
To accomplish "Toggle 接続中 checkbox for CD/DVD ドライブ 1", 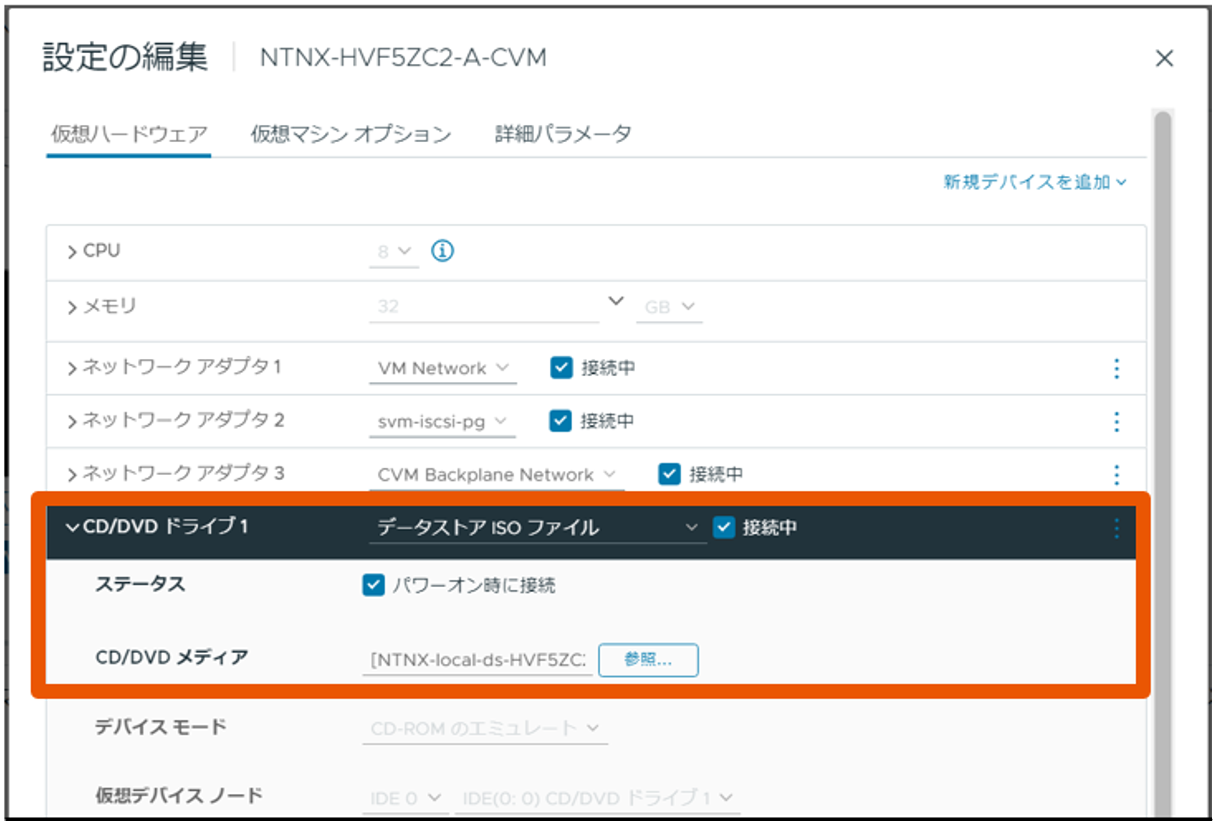I will click(x=723, y=527).
